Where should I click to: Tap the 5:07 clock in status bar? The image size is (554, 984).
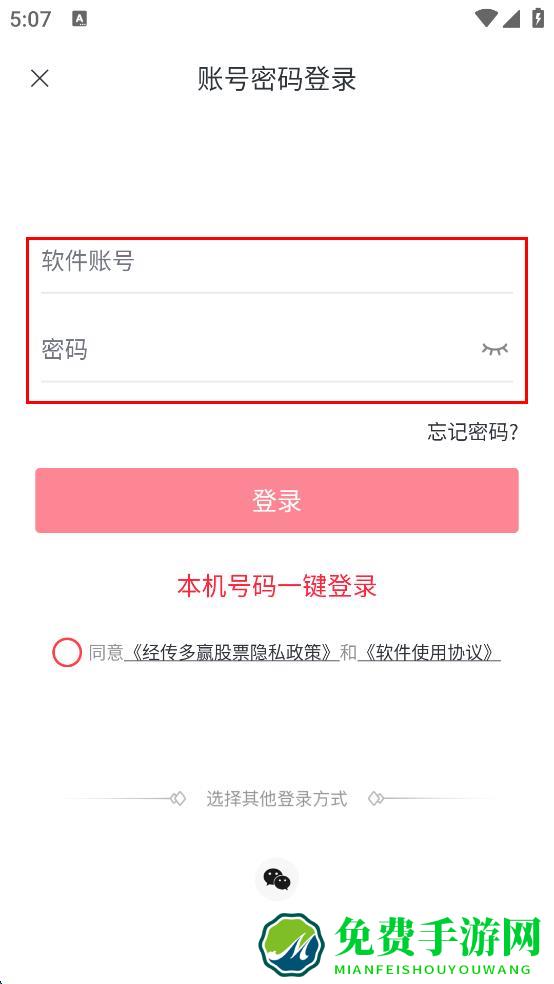(x=30, y=19)
